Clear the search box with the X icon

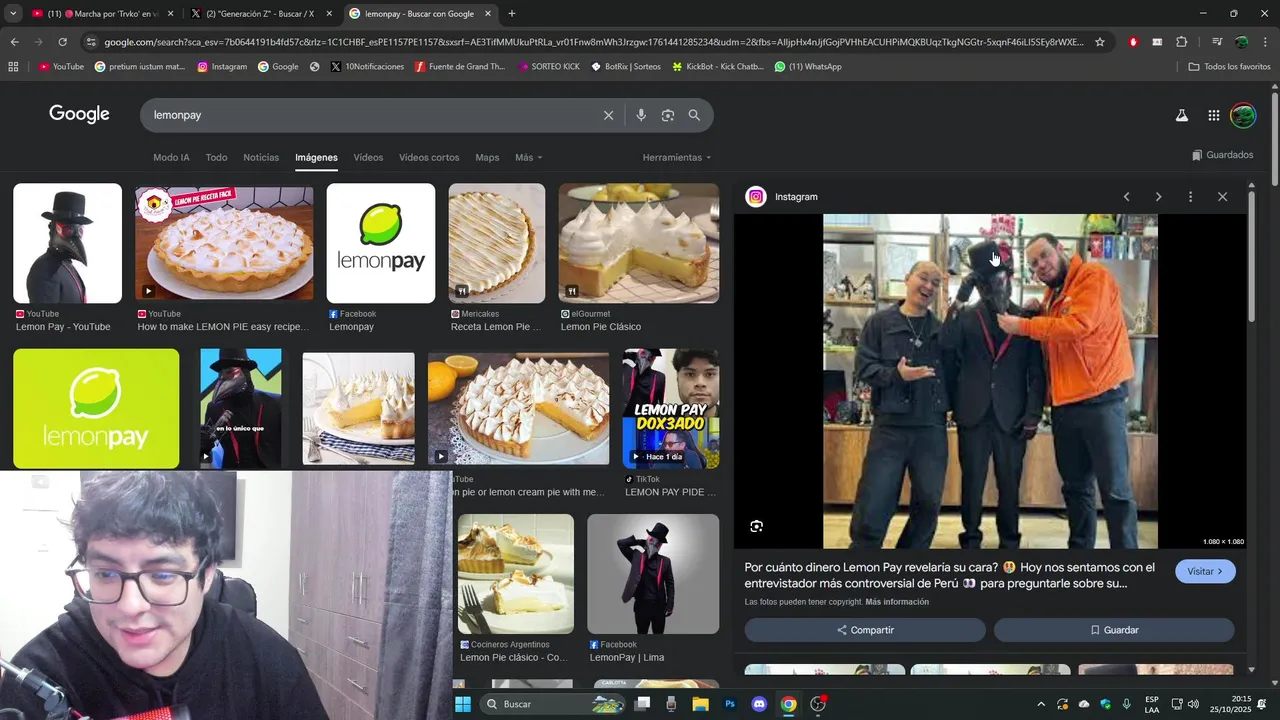click(x=608, y=115)
